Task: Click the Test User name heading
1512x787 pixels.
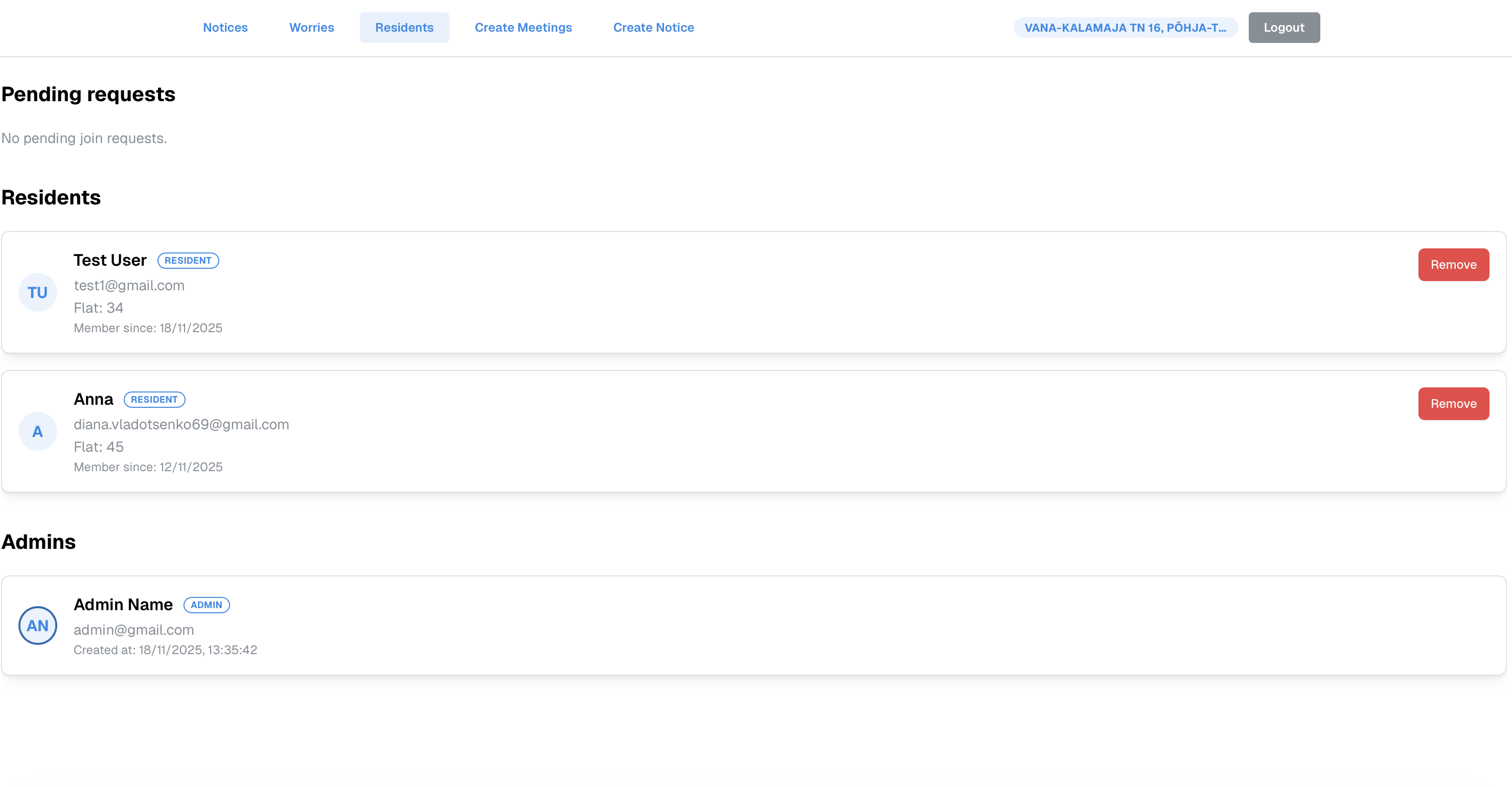Action: point(110,261)
